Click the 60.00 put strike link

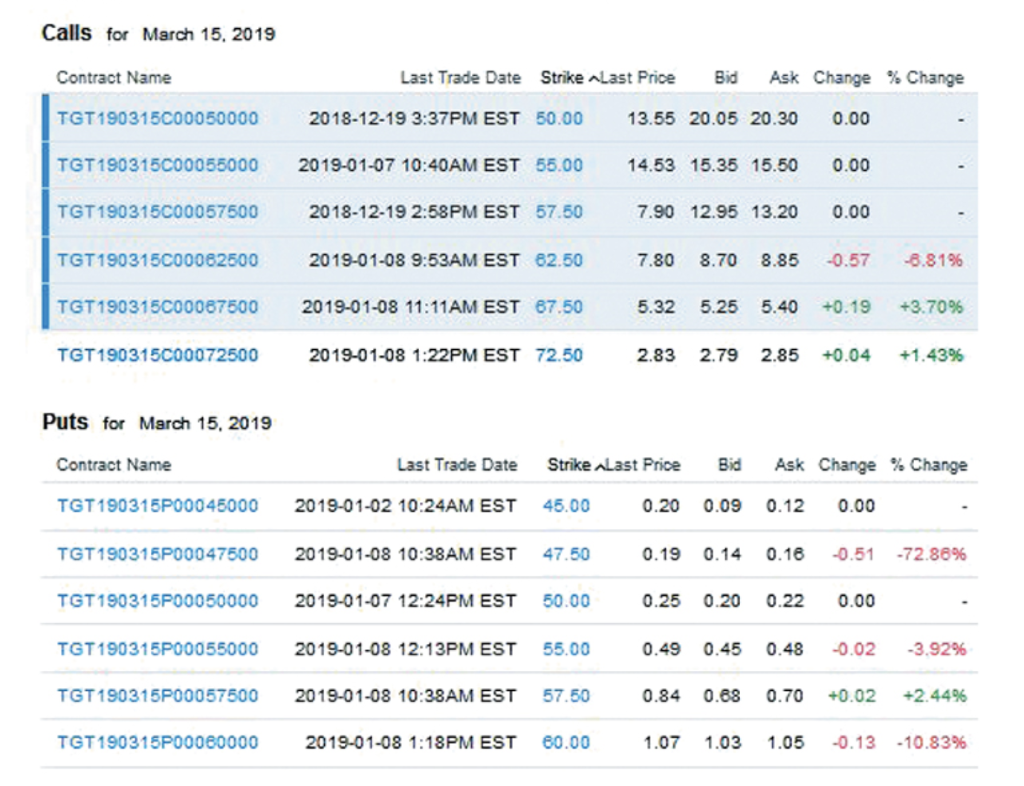click(x=566, y=743)
